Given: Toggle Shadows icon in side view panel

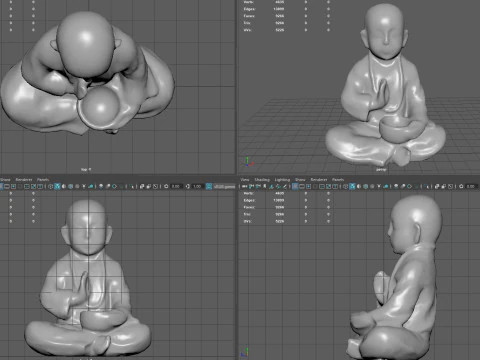Looking at the screenshot, I should pos(385,186).
